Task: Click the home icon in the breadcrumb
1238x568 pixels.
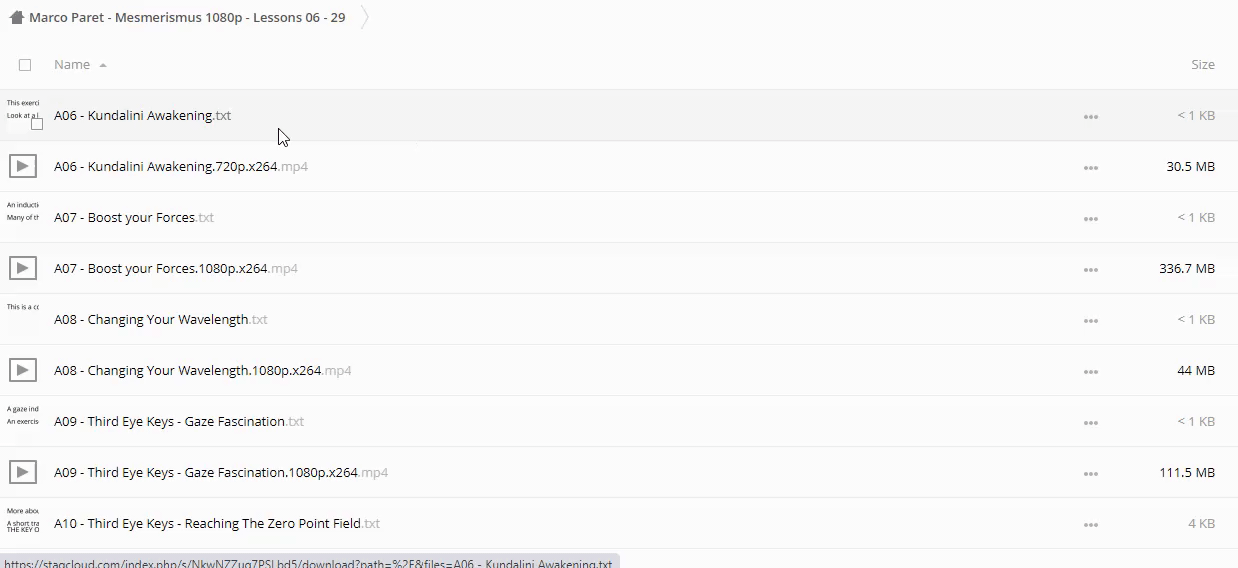Action: [x=16, y=17]
